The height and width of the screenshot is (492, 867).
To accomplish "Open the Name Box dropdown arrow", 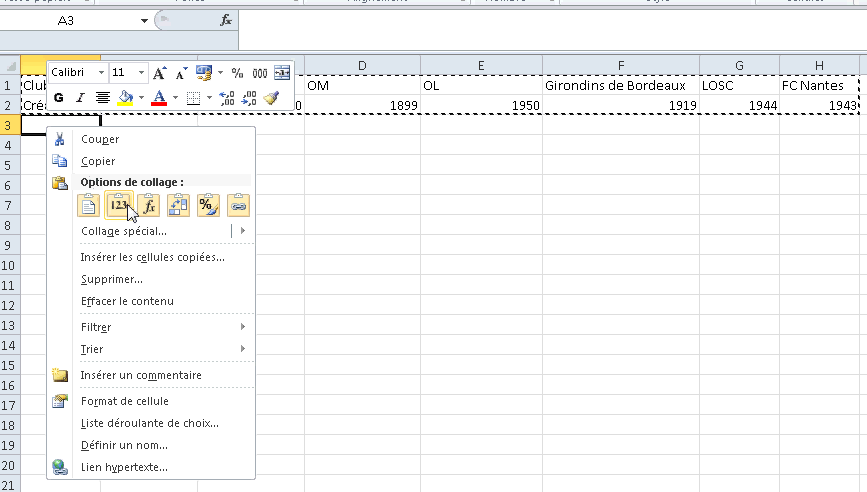I will [144, 21].
